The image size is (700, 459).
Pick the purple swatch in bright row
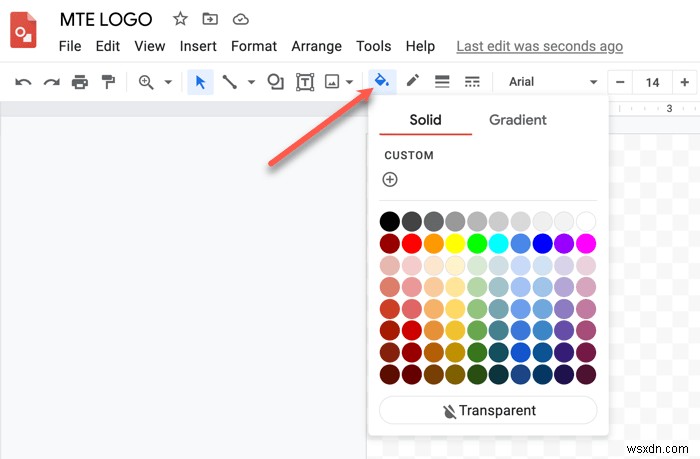[x=564, y=243]
